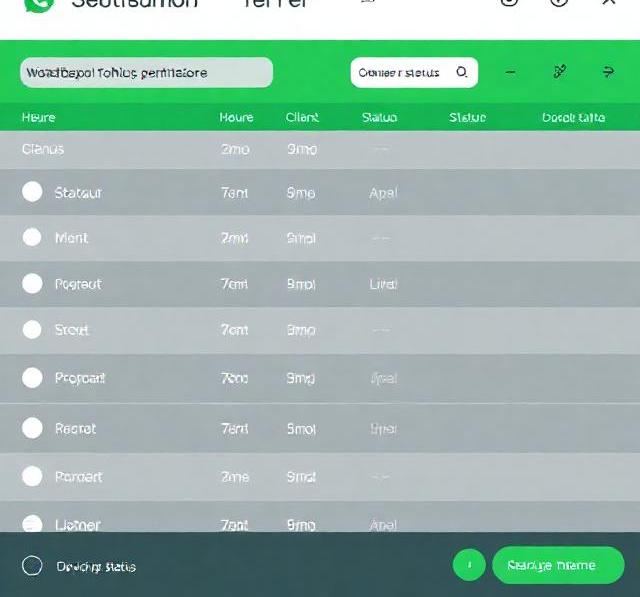This screenshot has width=640, height=597.
Task: Sort by the 'Houre' column header
Action: [x=236, y=118]
